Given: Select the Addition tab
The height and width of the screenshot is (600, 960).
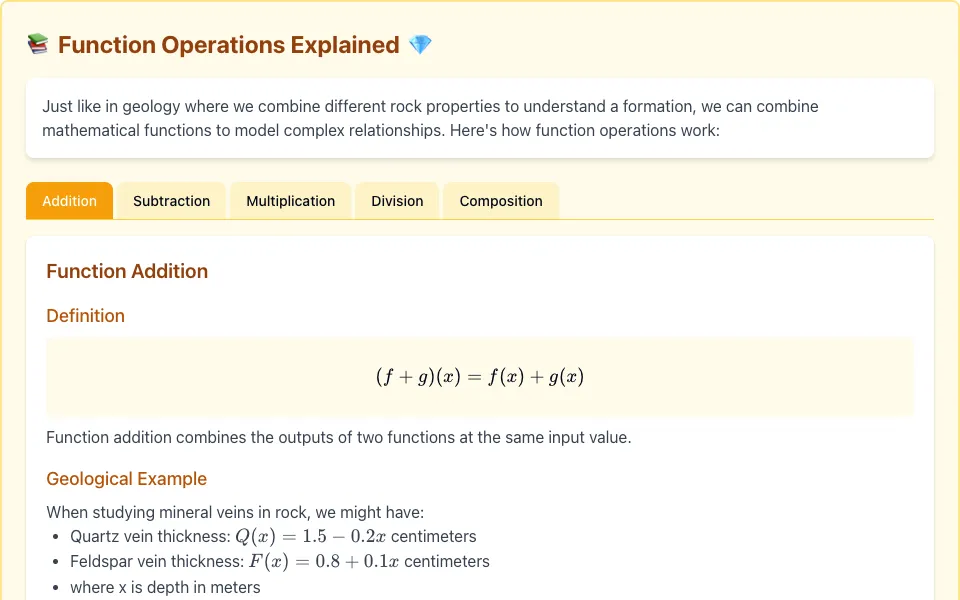Looking at the screenshot, I should (69, 201).
